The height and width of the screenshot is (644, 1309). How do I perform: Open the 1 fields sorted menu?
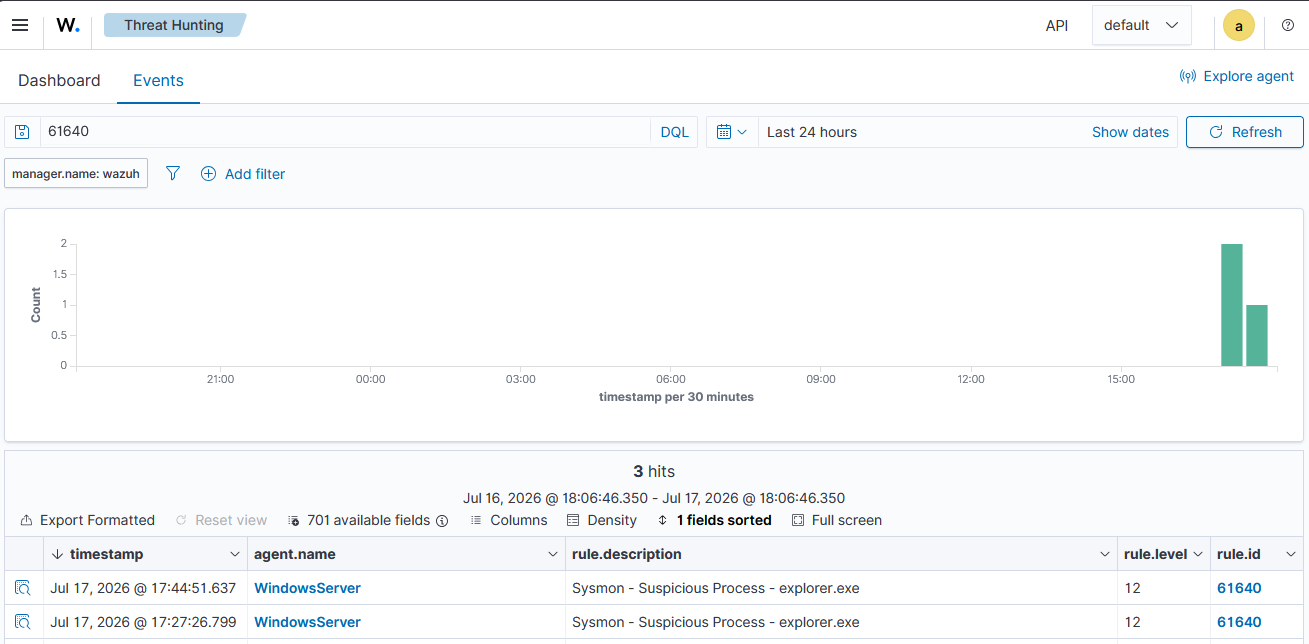(x=714, y=521)
